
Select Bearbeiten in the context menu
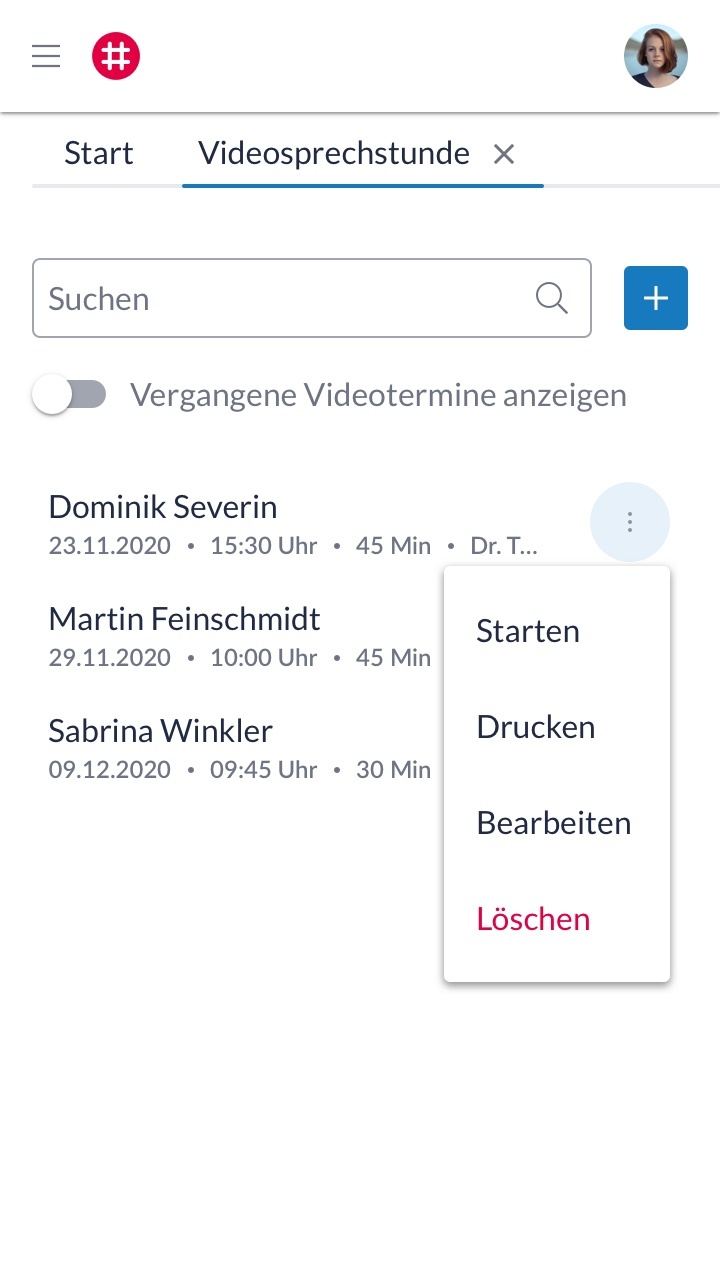pos(554,823)
